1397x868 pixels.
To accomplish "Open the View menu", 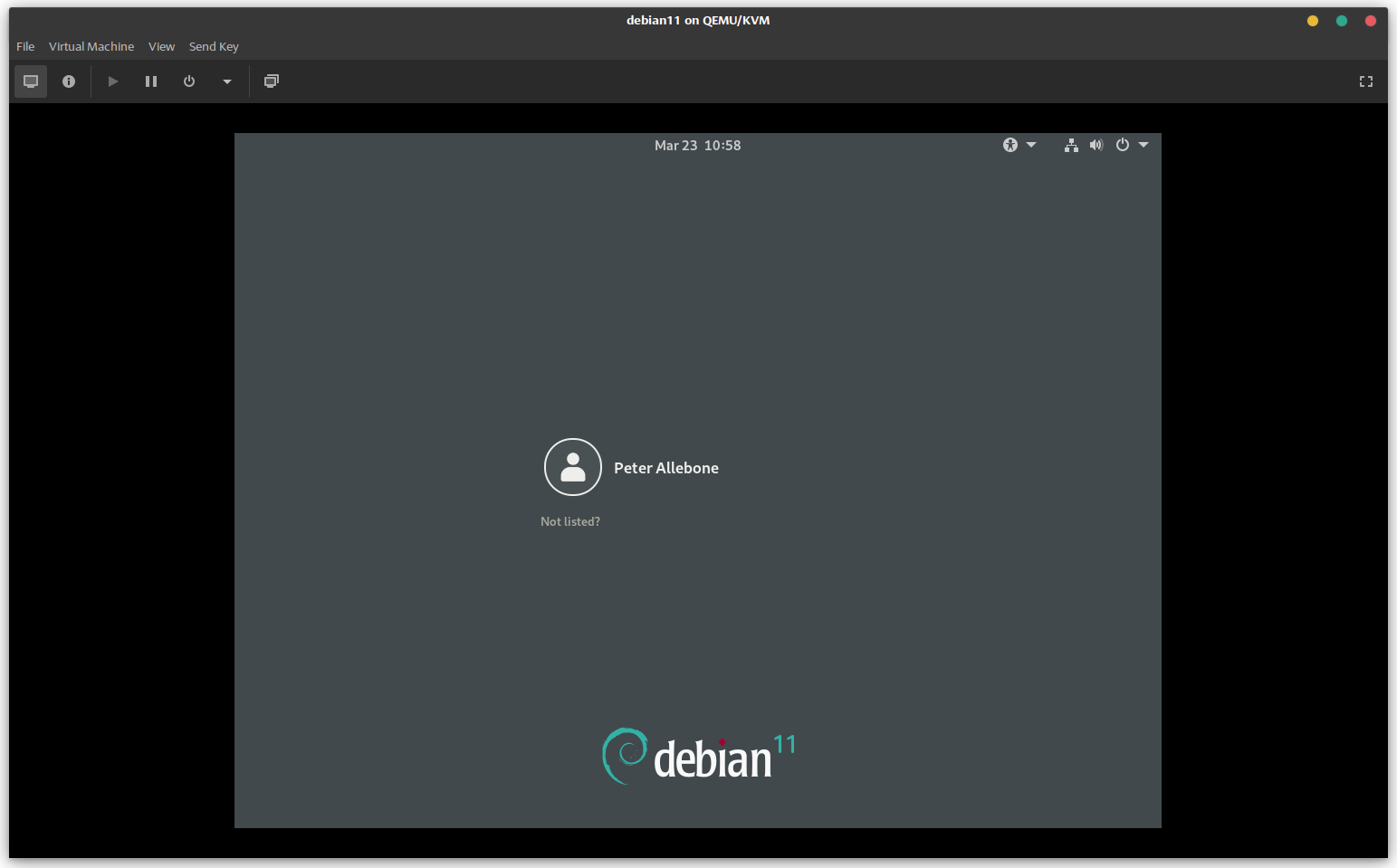I will click(x=161, y=46).
